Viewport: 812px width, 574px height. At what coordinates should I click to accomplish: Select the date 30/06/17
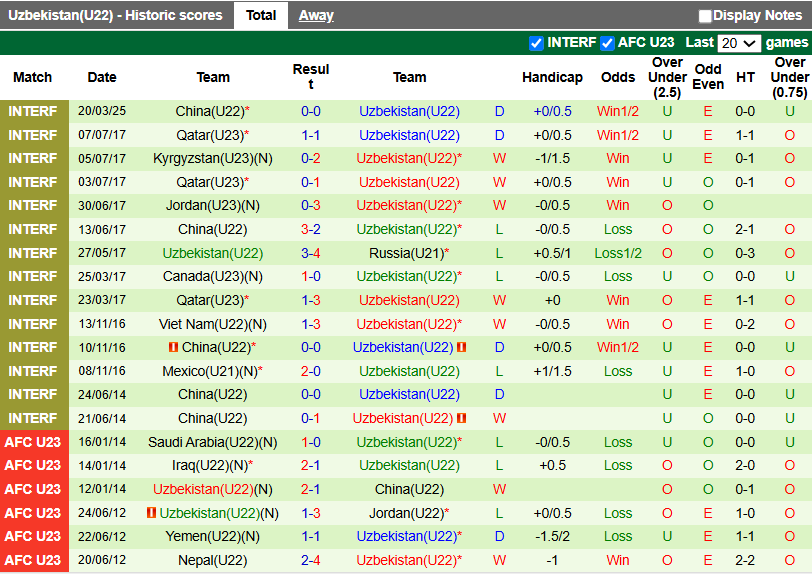click(x=102, y=206)
